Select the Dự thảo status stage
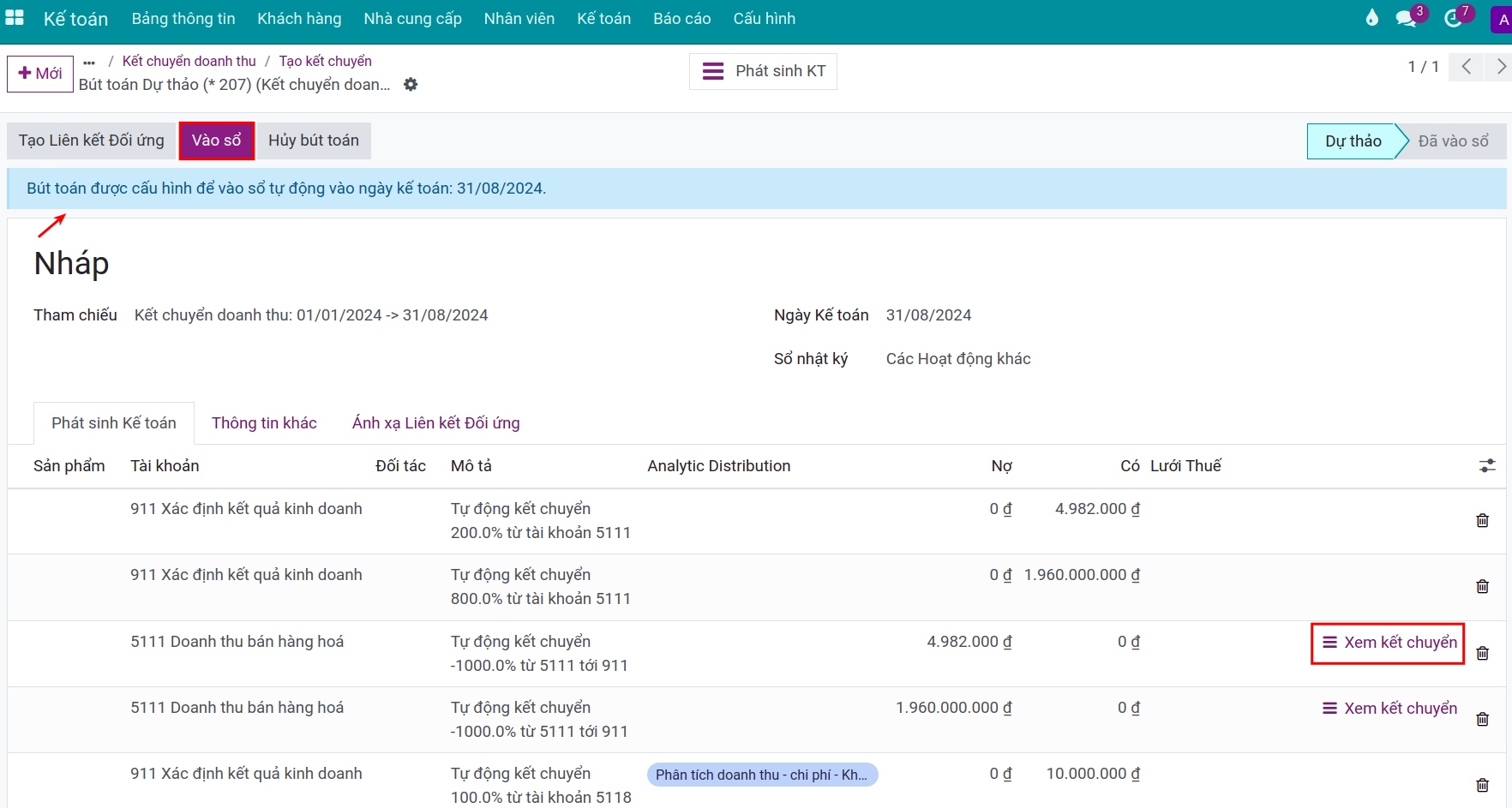The height and width of the screenshot is (808, 1512). 1353,141
